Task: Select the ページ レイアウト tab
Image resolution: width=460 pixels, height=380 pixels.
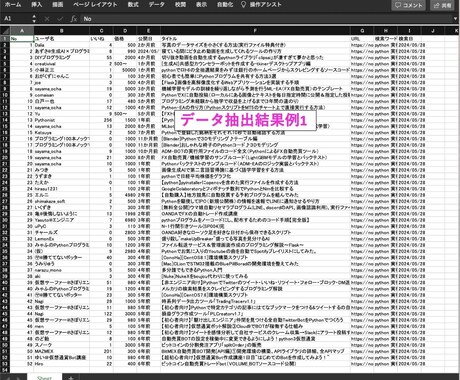Action: [95, 5]
